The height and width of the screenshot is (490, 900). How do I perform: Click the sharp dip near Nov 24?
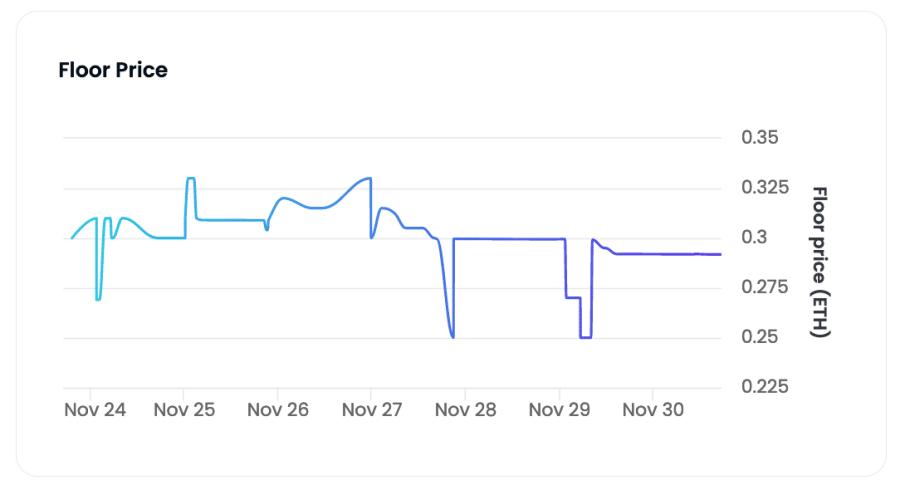click(x=98, y=299)
